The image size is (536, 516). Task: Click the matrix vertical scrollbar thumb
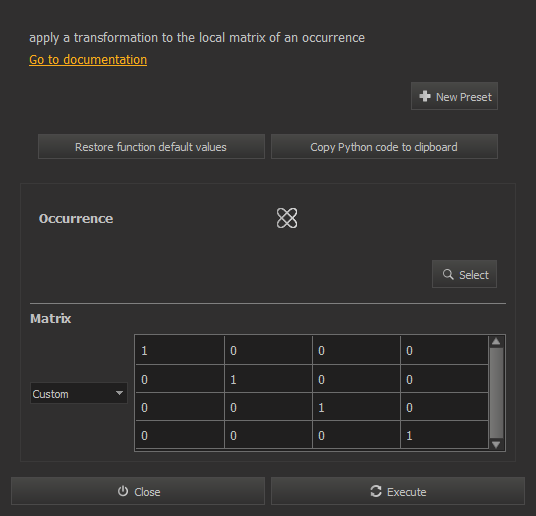(x=496, y=393)
